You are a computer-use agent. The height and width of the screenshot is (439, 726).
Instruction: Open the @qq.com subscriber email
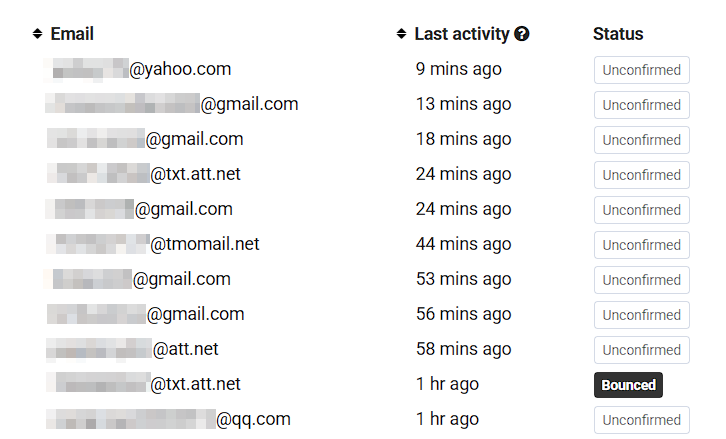tap(168, 419)
